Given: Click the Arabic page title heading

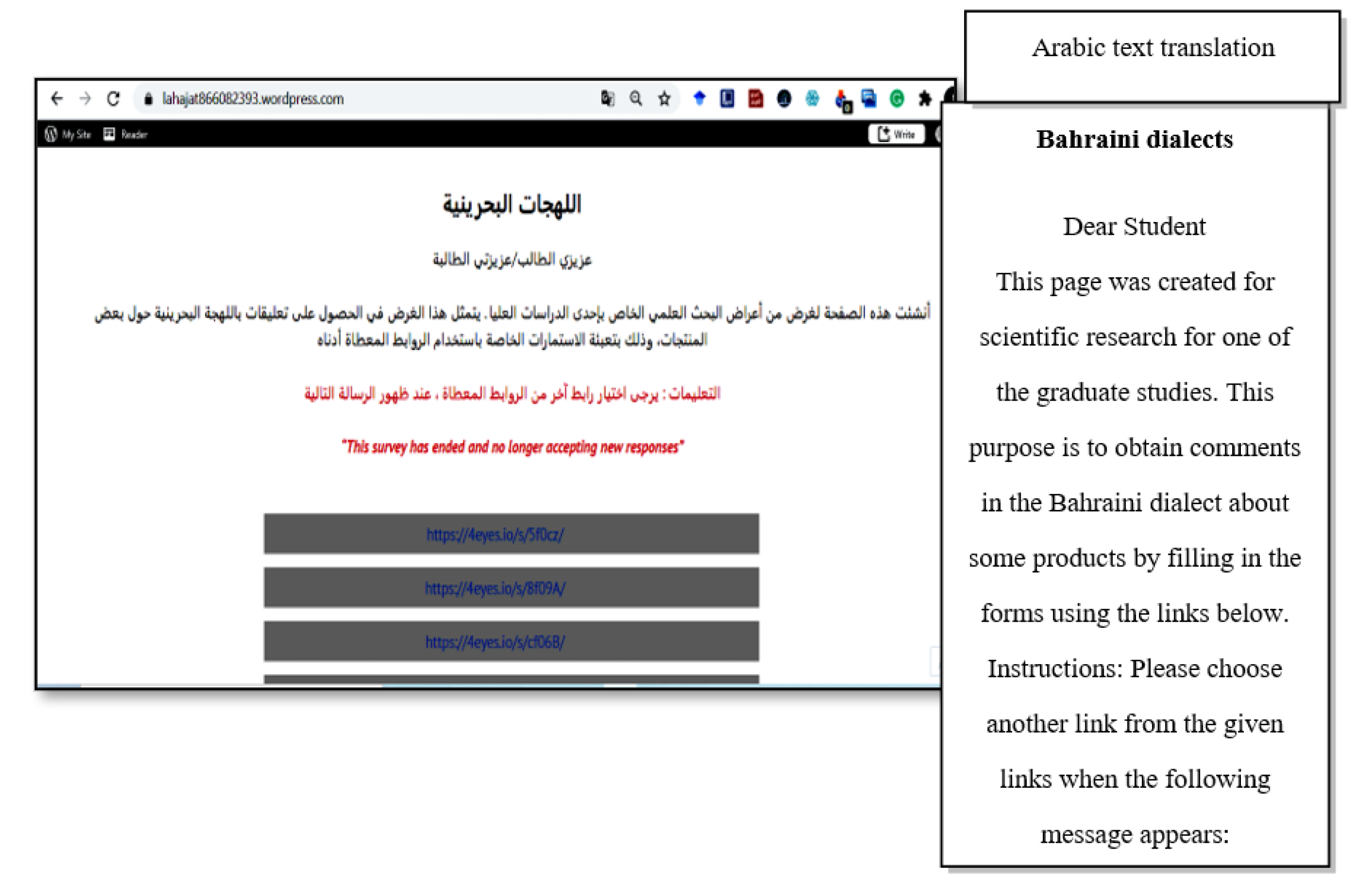Looking at the screenshot, I should pos(512,205).
